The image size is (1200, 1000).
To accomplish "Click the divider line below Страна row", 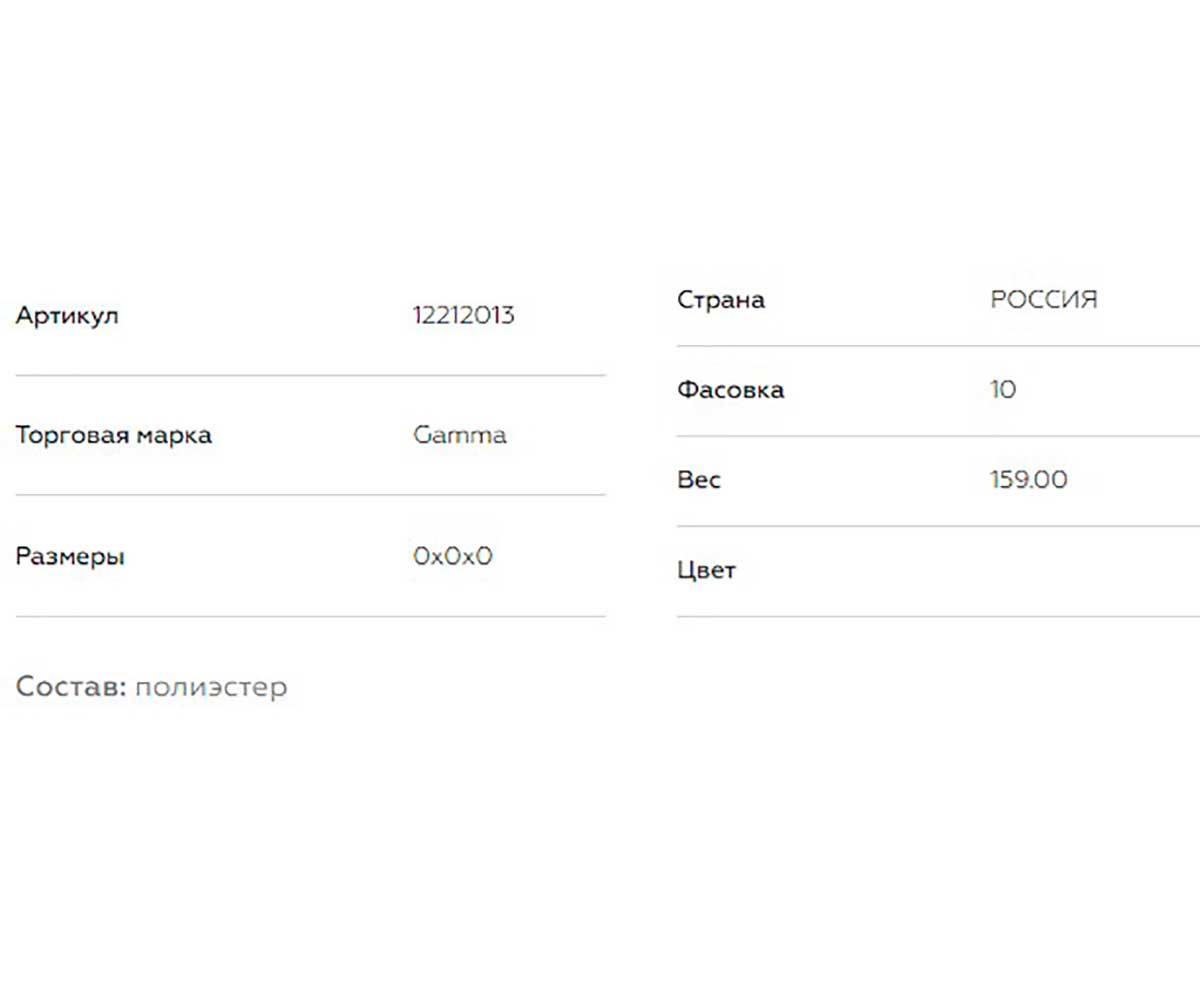I will click(x=938, y=346).
